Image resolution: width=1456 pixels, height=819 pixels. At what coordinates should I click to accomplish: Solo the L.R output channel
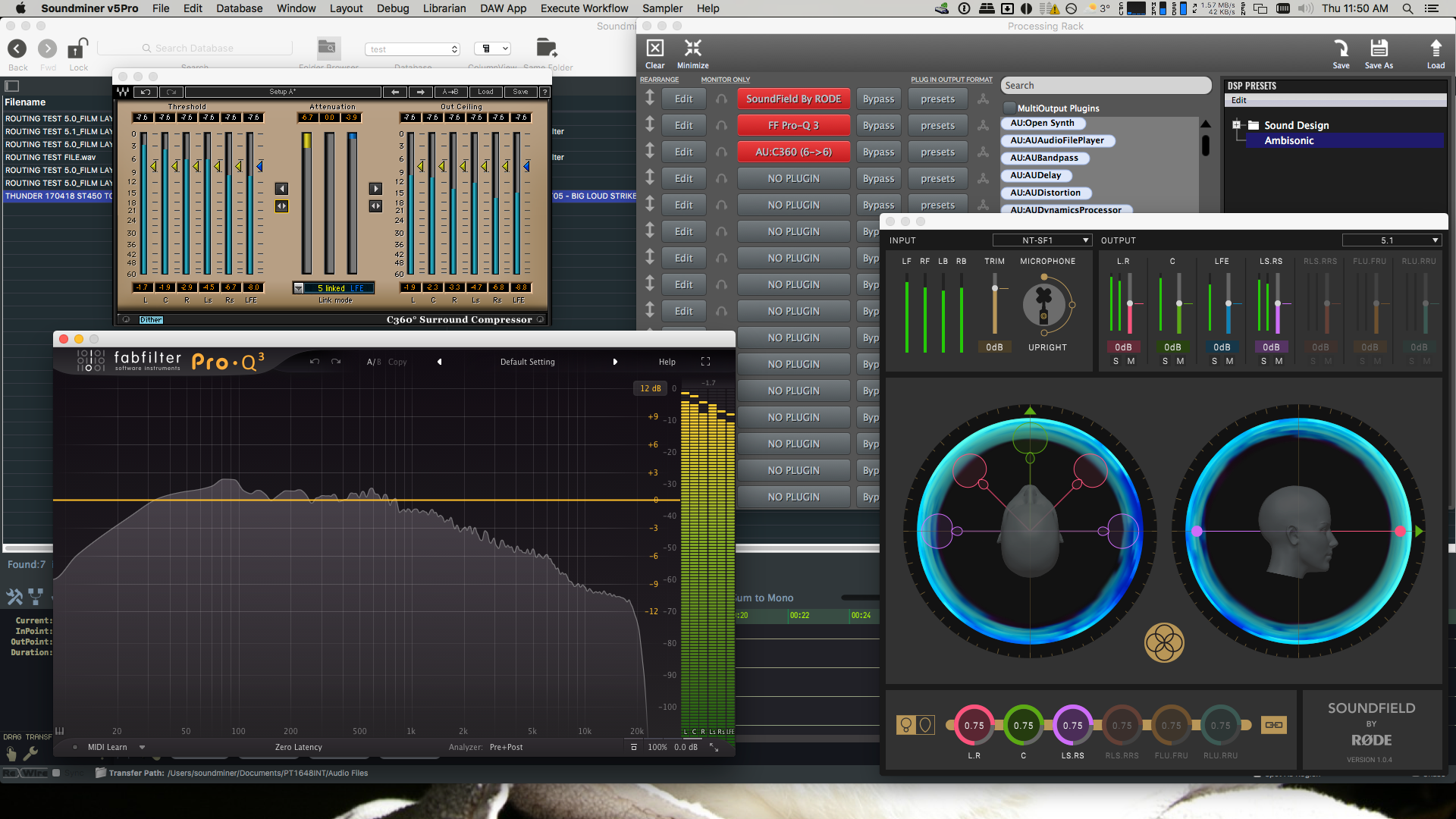1116,362
